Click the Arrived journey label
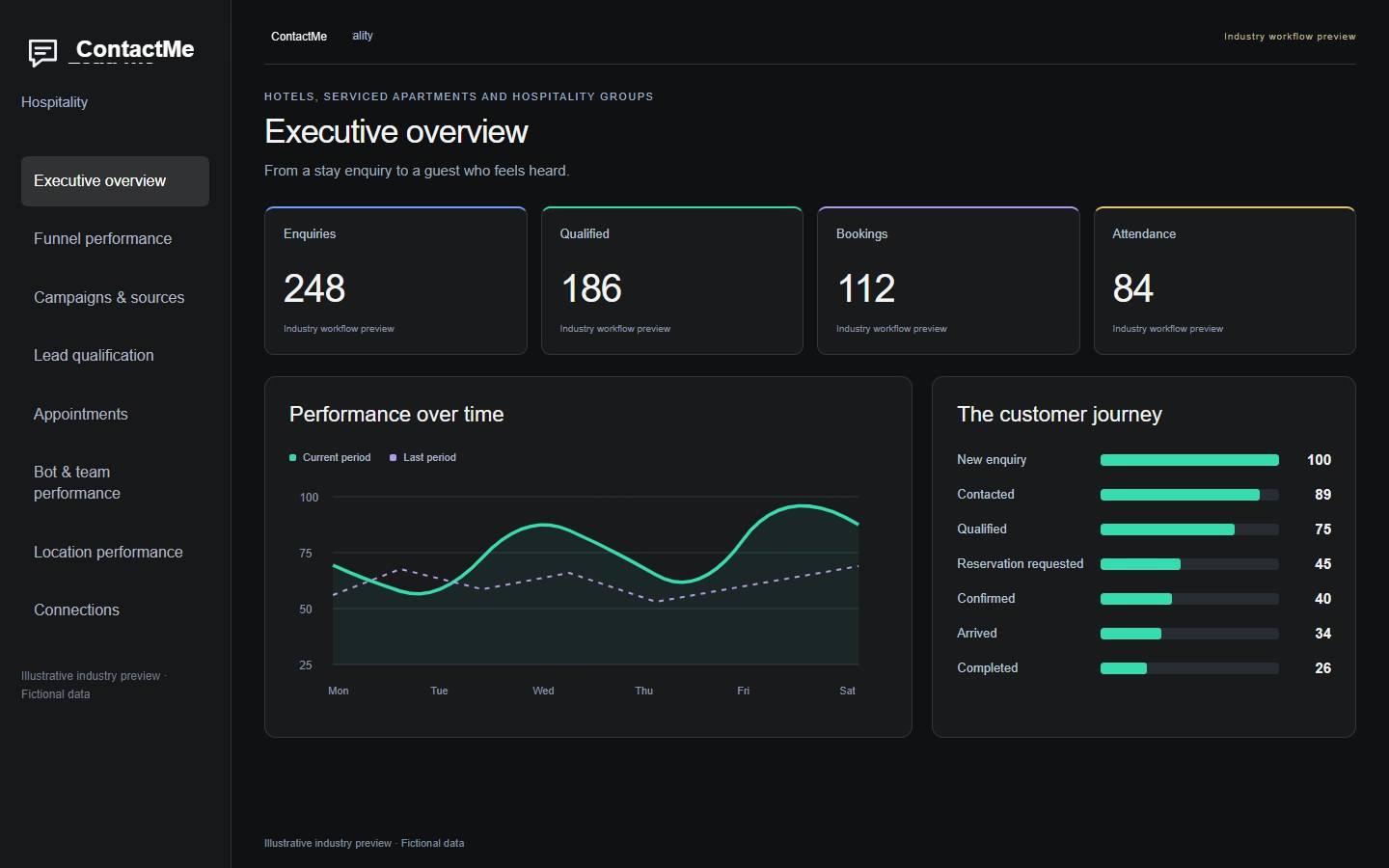The image size is (1389, 868). click(x=977, y=634)
